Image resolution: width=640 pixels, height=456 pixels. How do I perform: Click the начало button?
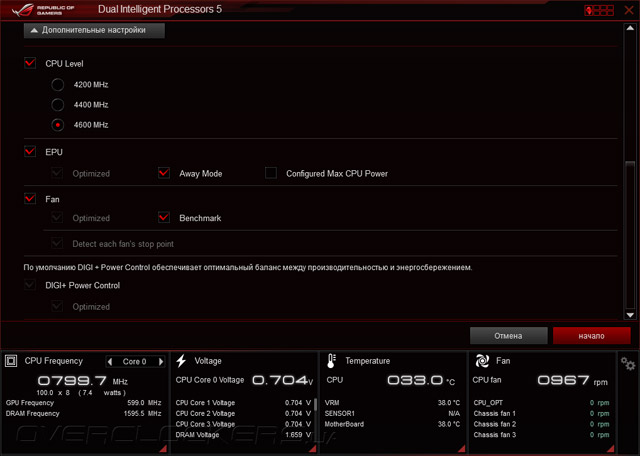coord(591,336)
